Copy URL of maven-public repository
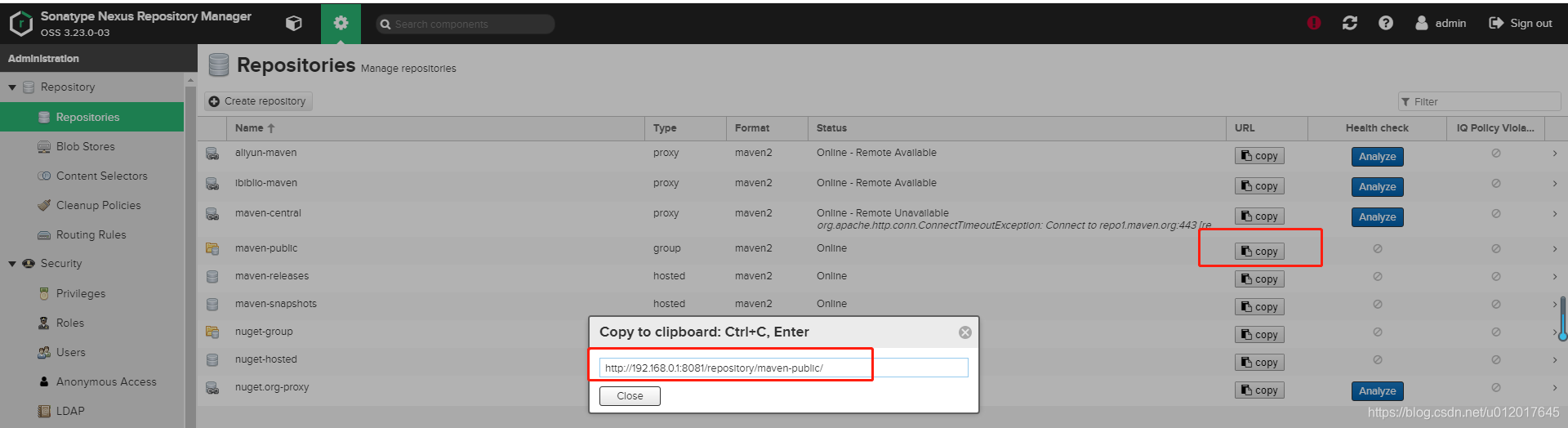This screenshot has width=1568, height=428. [x=1259, y=252]
